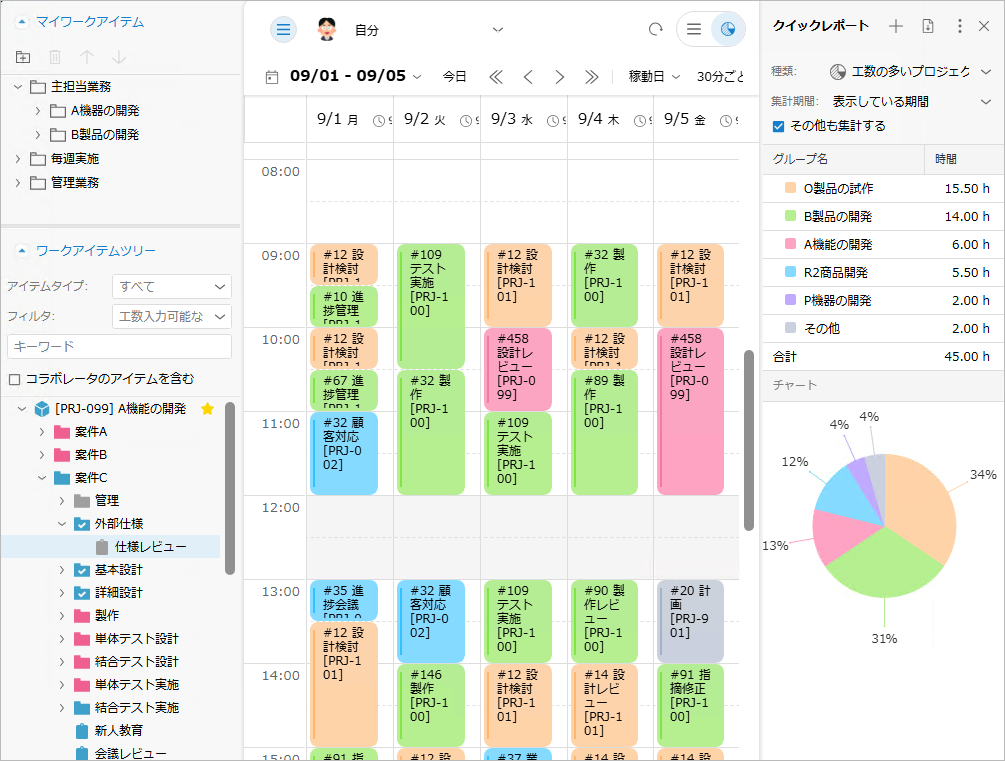Click the キーワード search field
The height and width of the screenshot is (761, 1005).
coord(119,346)
